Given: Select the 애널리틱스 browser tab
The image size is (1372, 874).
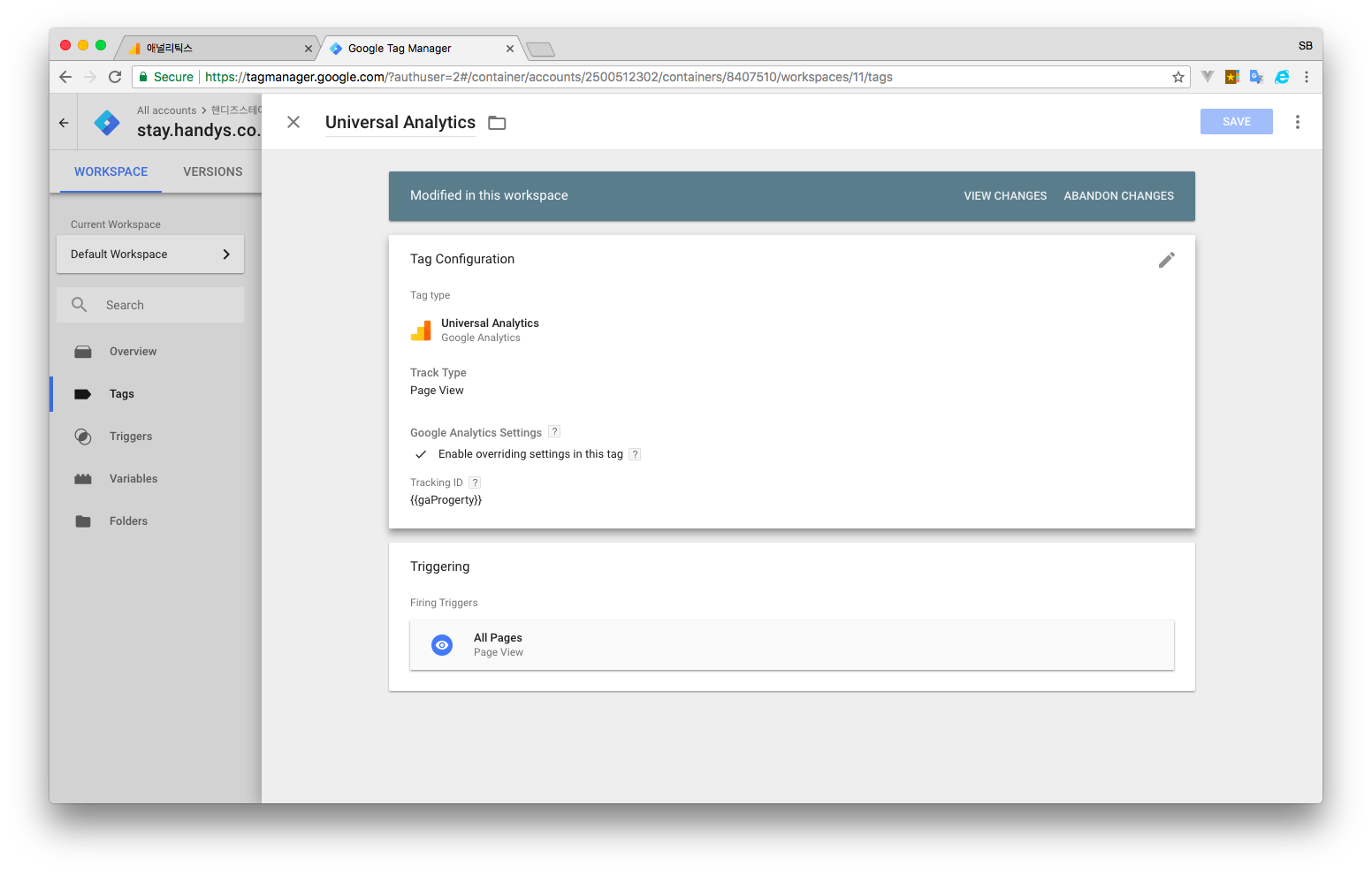Looking at the screenshot, I should click(217, 48).
